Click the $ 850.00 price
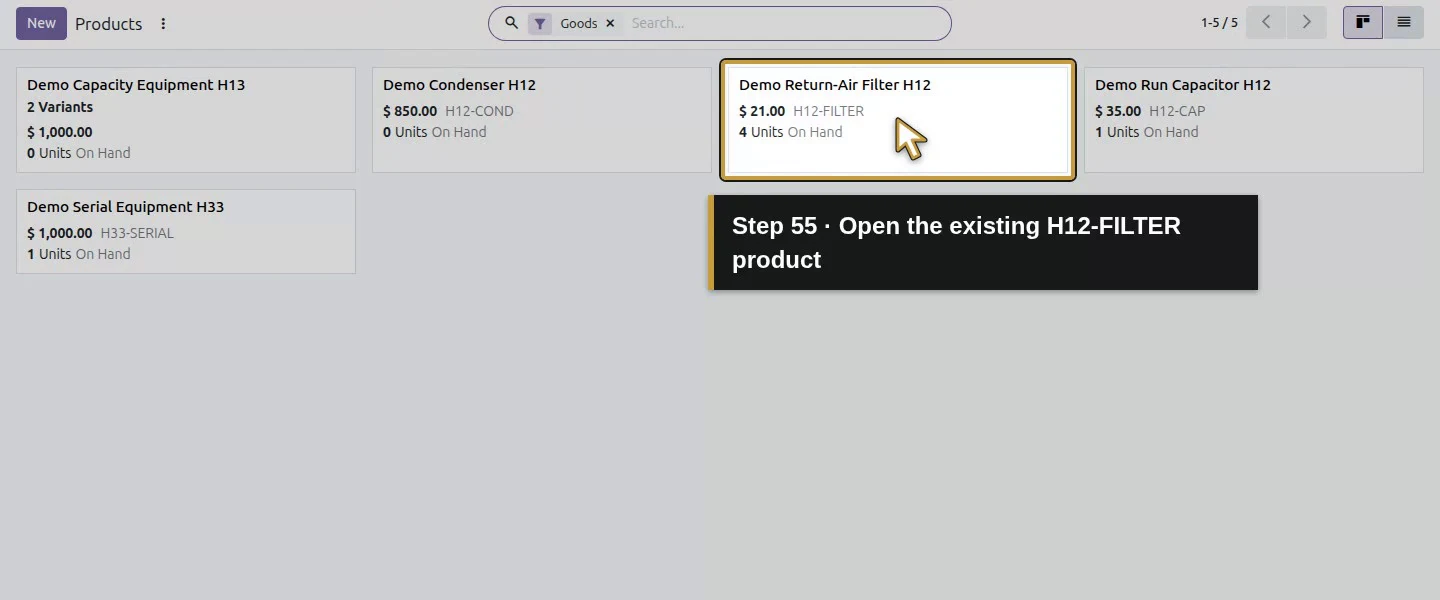The width and height of the screenshot is (1440, 600). pyautogui.click(x=410, y=111)
